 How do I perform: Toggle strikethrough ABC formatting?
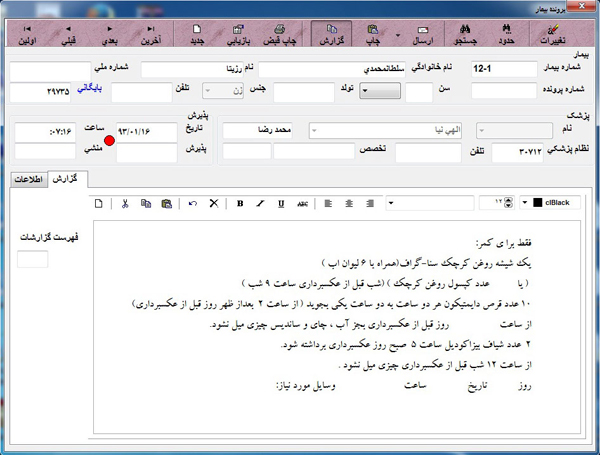[x=302, y=203]
